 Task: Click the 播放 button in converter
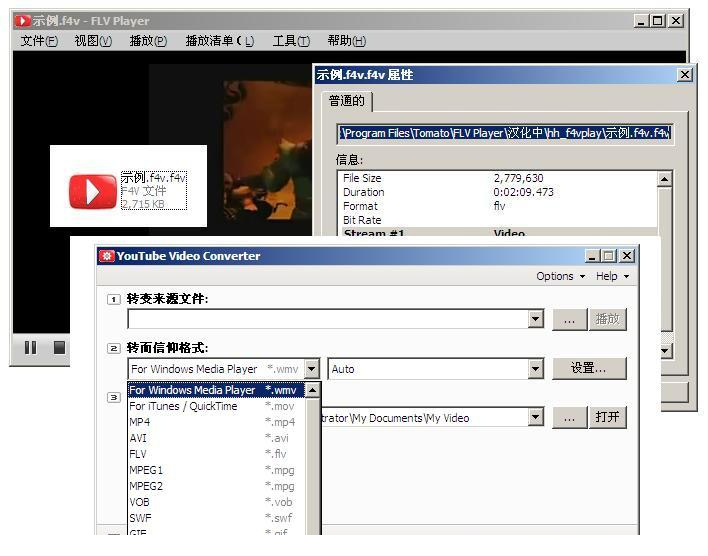pos(607,320)
